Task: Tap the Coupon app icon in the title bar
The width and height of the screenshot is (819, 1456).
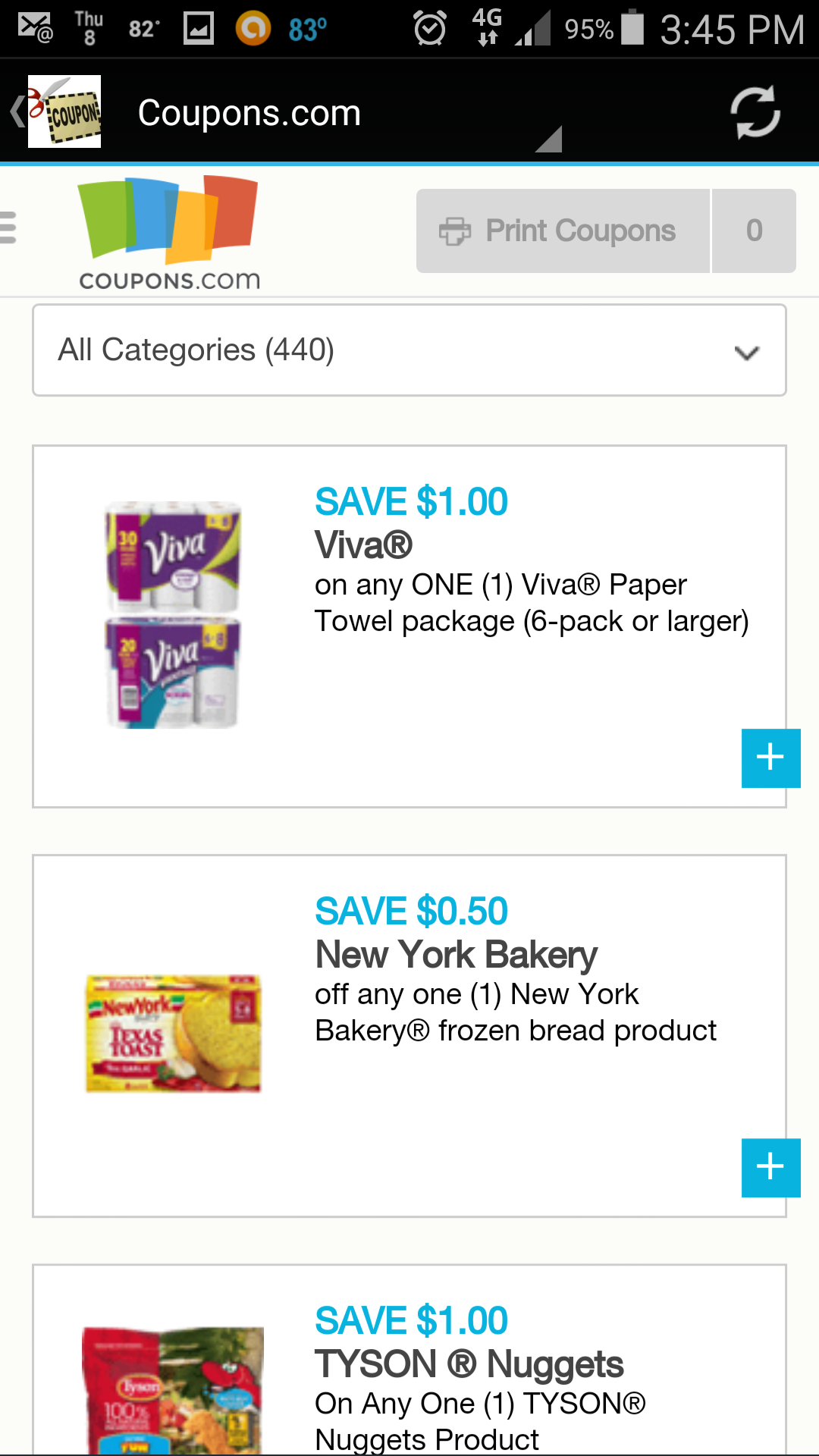Action: coord(64,111)
